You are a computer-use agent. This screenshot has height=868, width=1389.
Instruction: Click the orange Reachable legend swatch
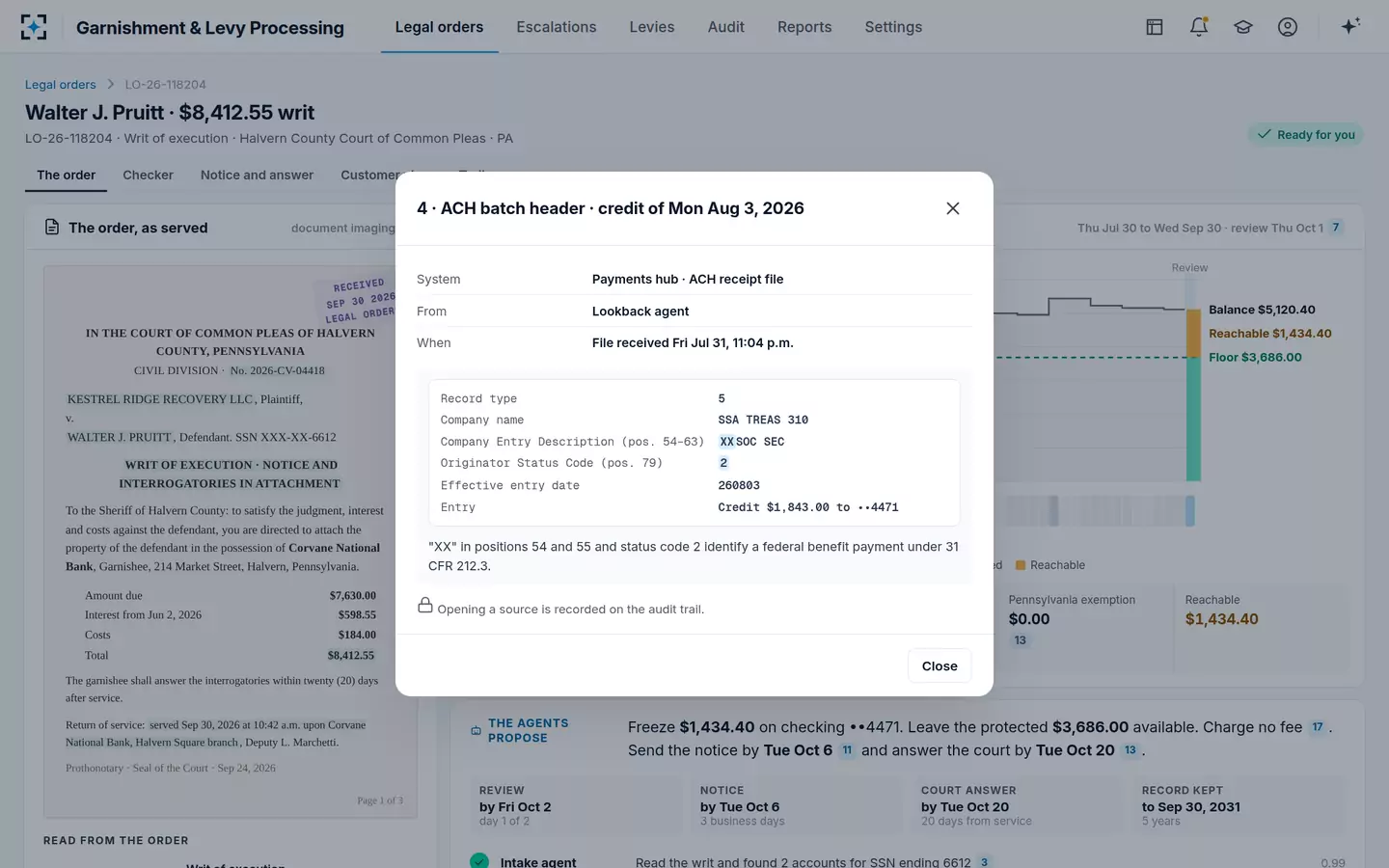coord(1021,565)
